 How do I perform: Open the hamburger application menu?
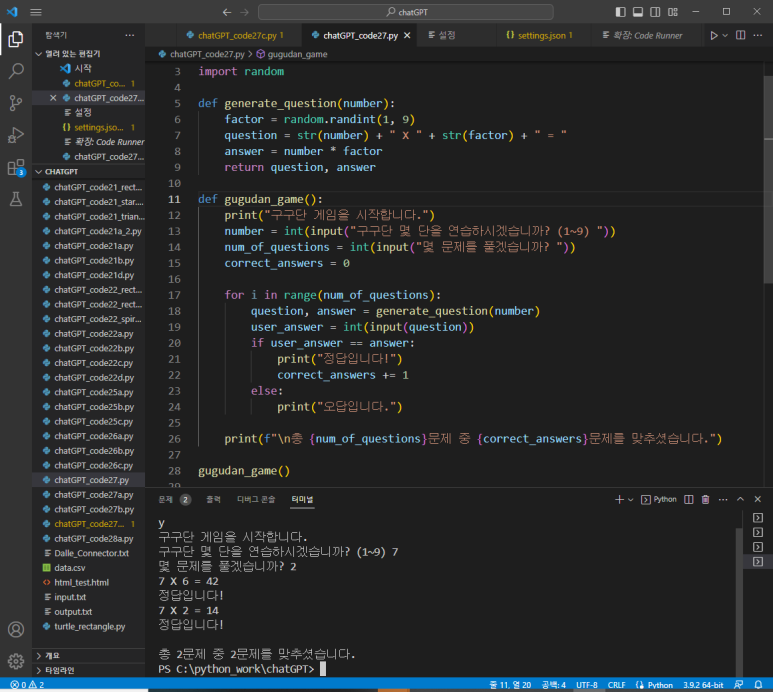point(36,12)
